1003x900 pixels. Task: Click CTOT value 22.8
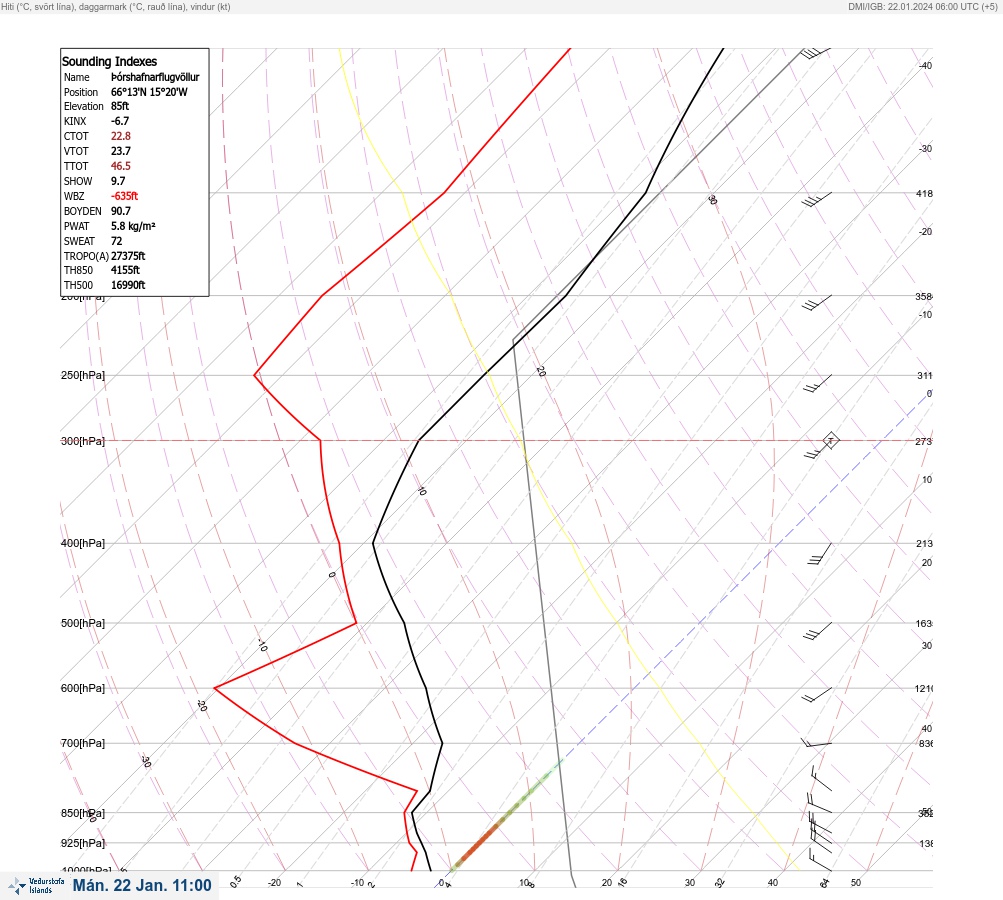tap(121, 136)
